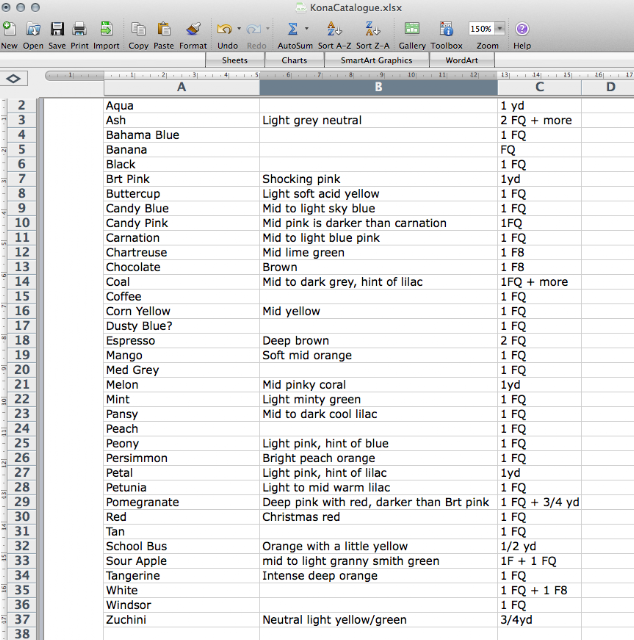Screen dimensions: 634x640
Task: Insert a sum with AutoSum icon
Action: click(x=292, y=29)
